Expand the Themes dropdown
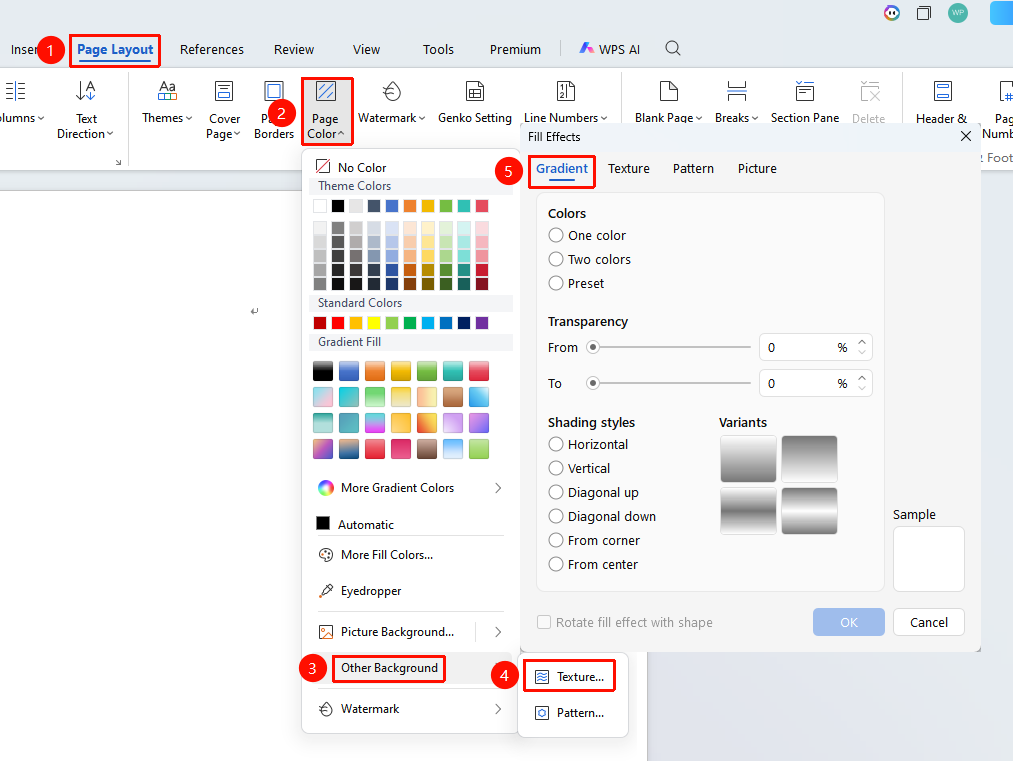This screenshot has height=761, width=1013. point(167,102)
